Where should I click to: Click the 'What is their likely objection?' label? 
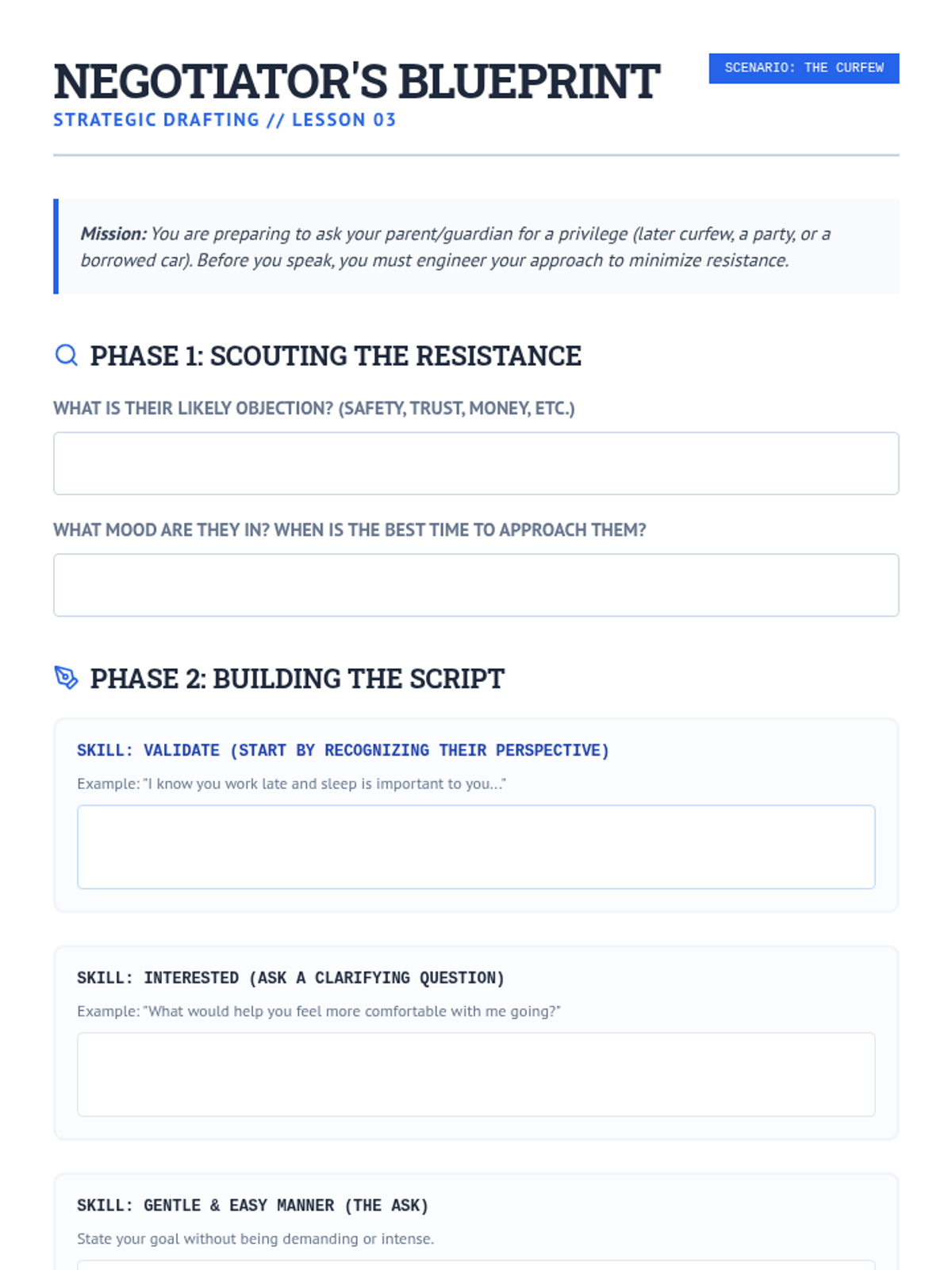tap(314, 408)
